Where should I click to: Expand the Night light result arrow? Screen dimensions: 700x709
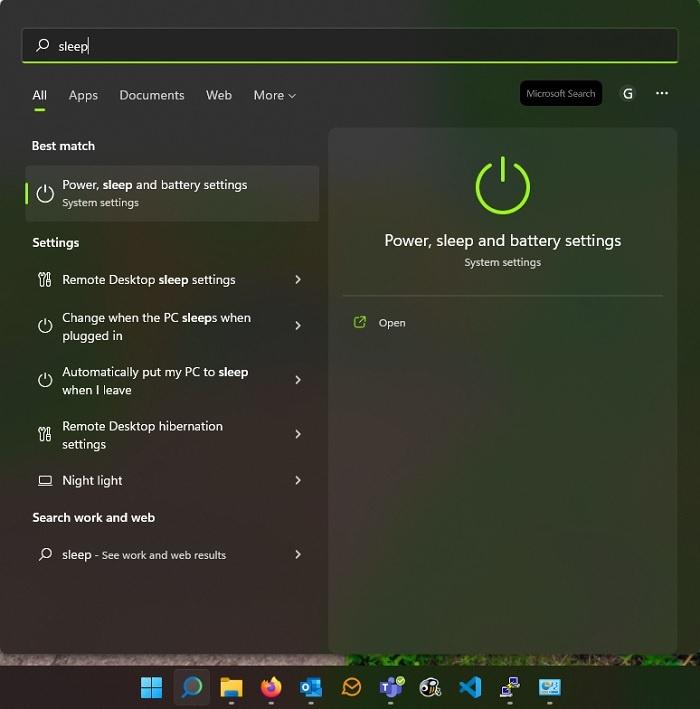point(298,481)
